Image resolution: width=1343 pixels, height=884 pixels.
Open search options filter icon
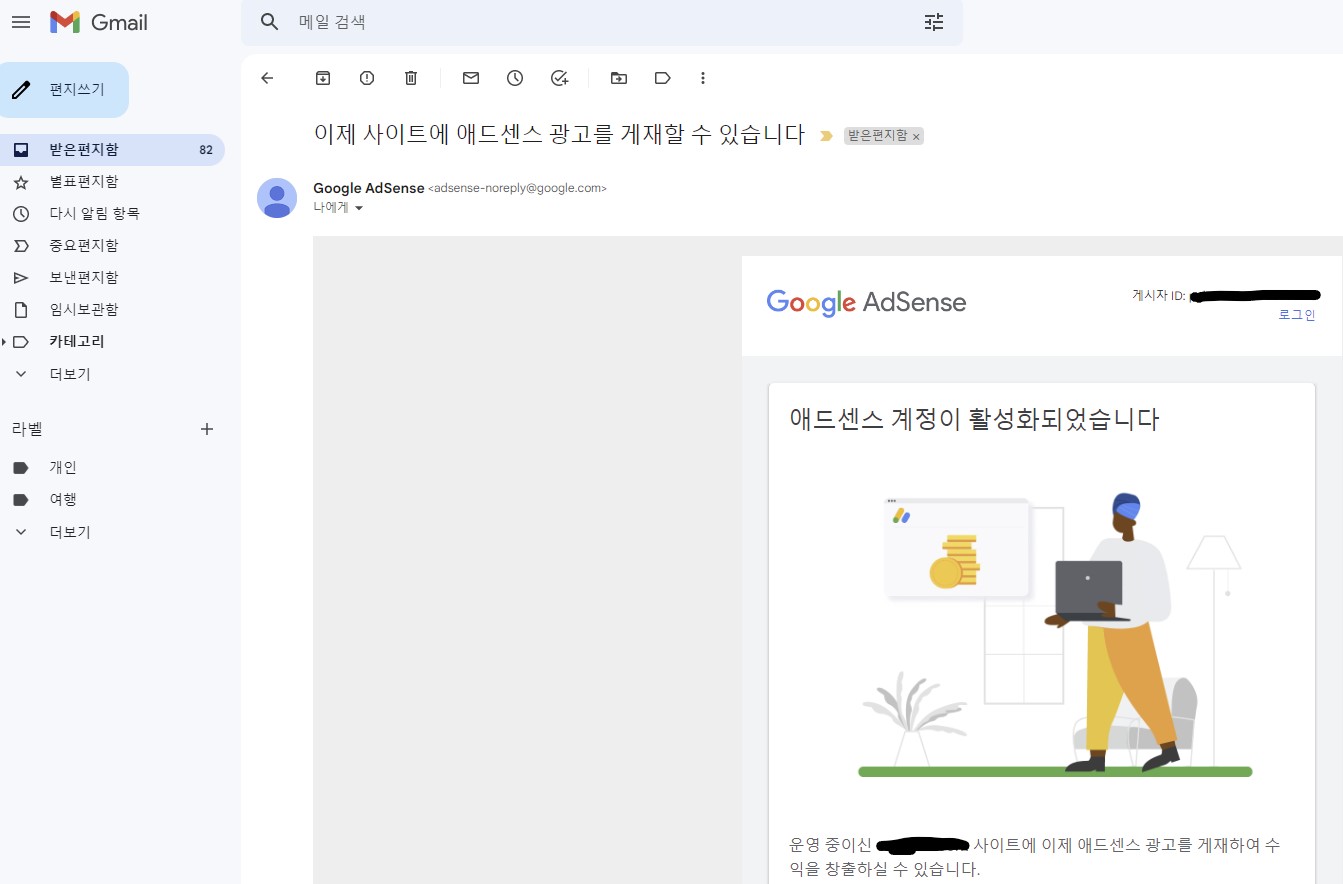[x=934, y=22]
